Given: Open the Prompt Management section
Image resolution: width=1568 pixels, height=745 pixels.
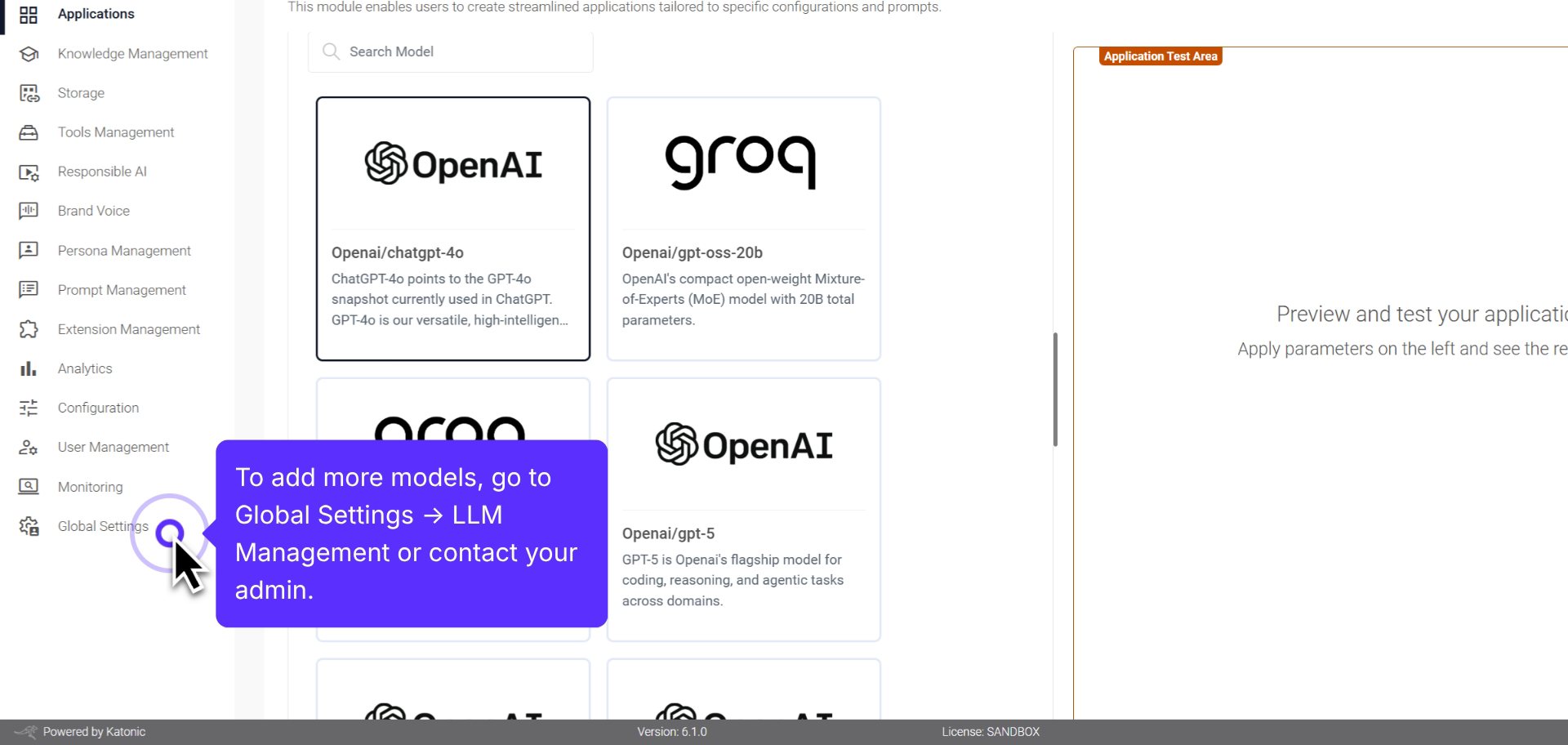Looking at the screenshot, I should (x=28, y=289).
